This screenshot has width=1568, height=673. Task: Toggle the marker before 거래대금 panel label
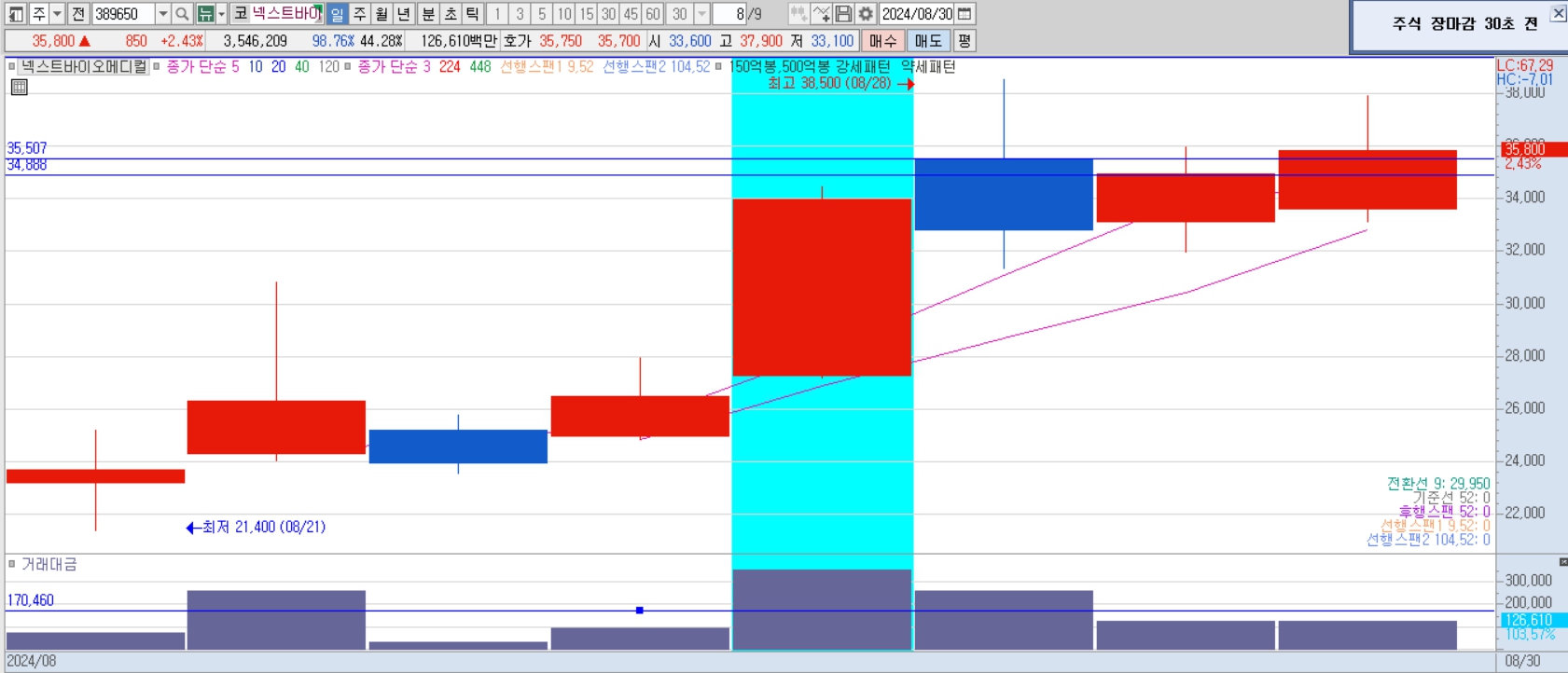click(12, 563)
